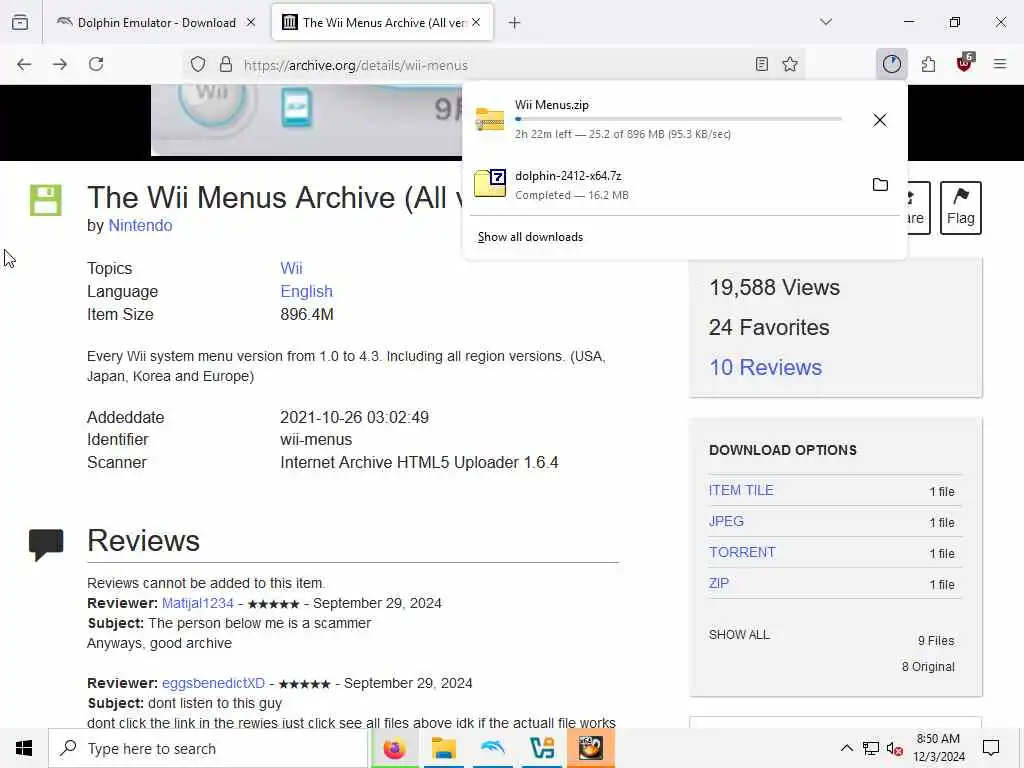Show dolphin-2412-x64.7z in folder

coord(880,185)
